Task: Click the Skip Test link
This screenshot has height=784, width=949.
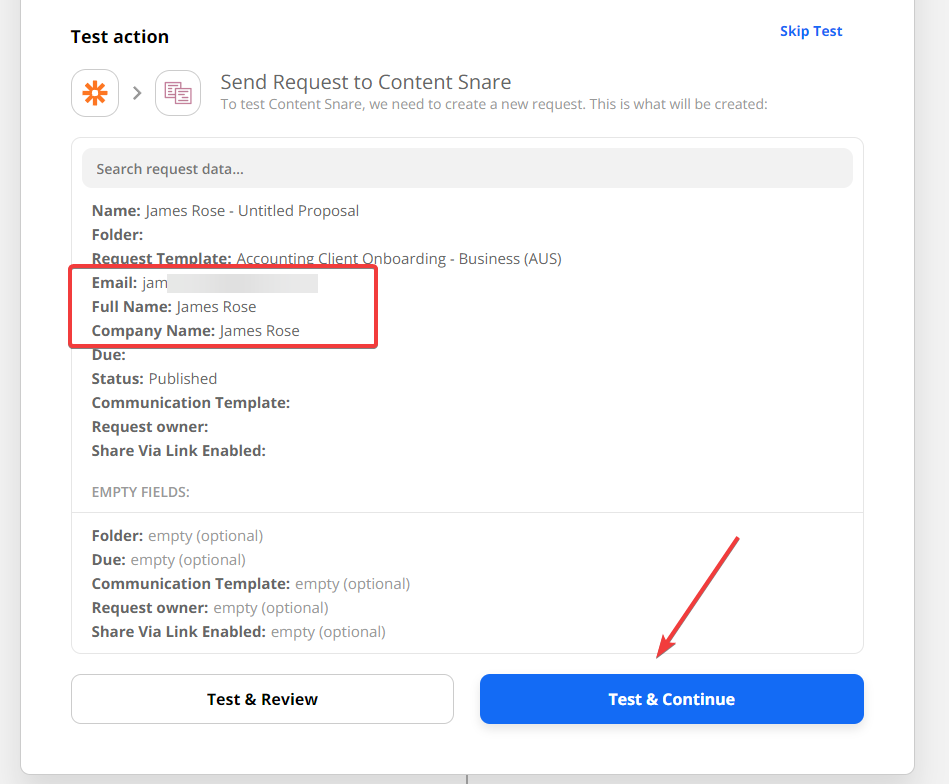Action: click(x=811, y=31)
